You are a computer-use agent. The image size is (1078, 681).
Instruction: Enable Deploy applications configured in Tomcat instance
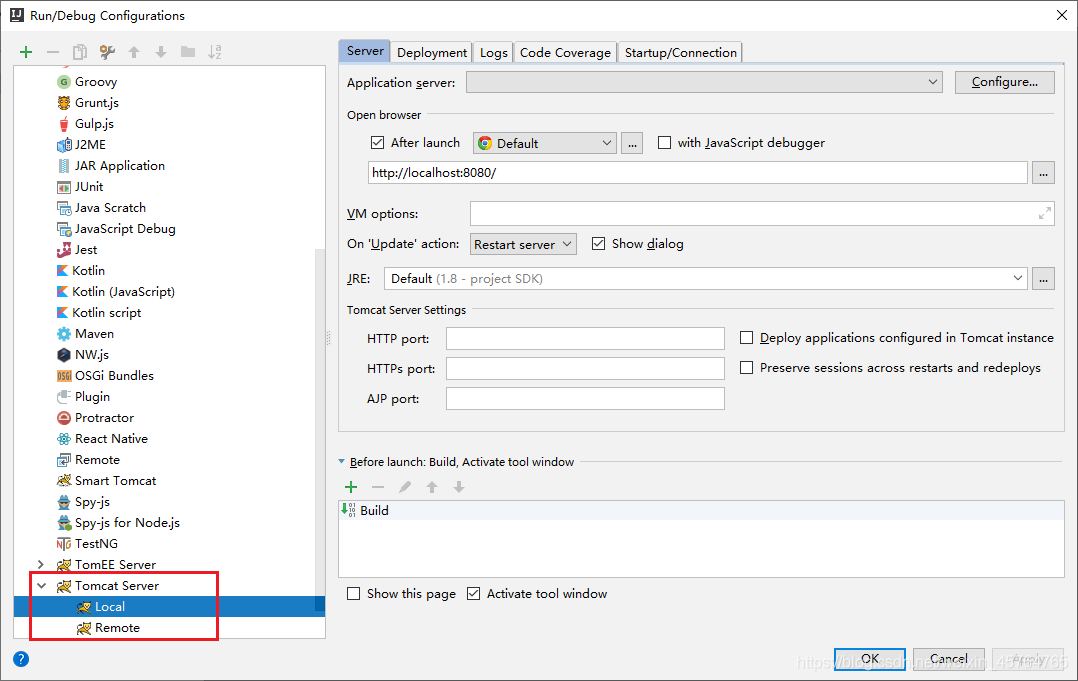pyautogui.click(x=747, y=337)
